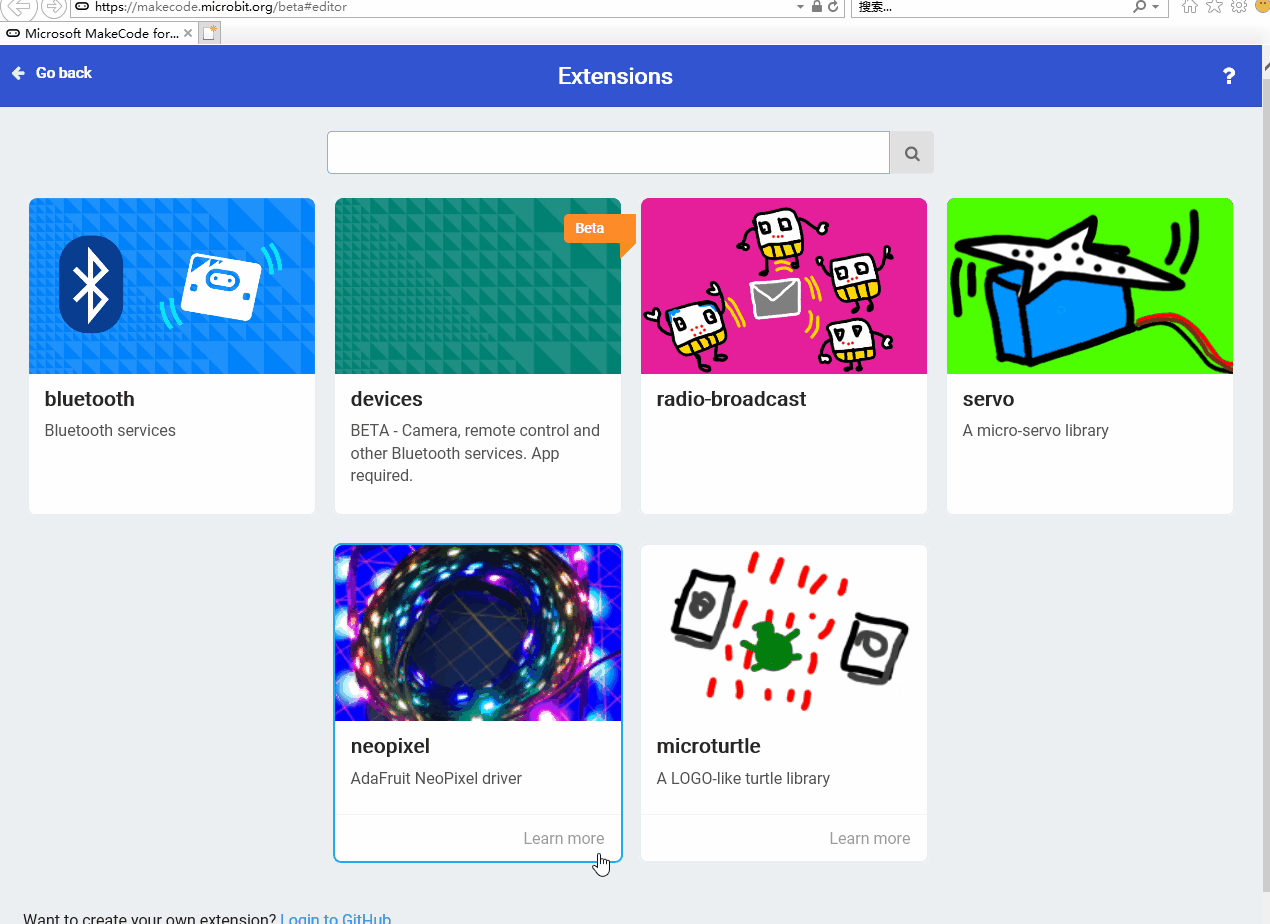Open a new browser tab
1270x924 pixels.
(208, 32)
